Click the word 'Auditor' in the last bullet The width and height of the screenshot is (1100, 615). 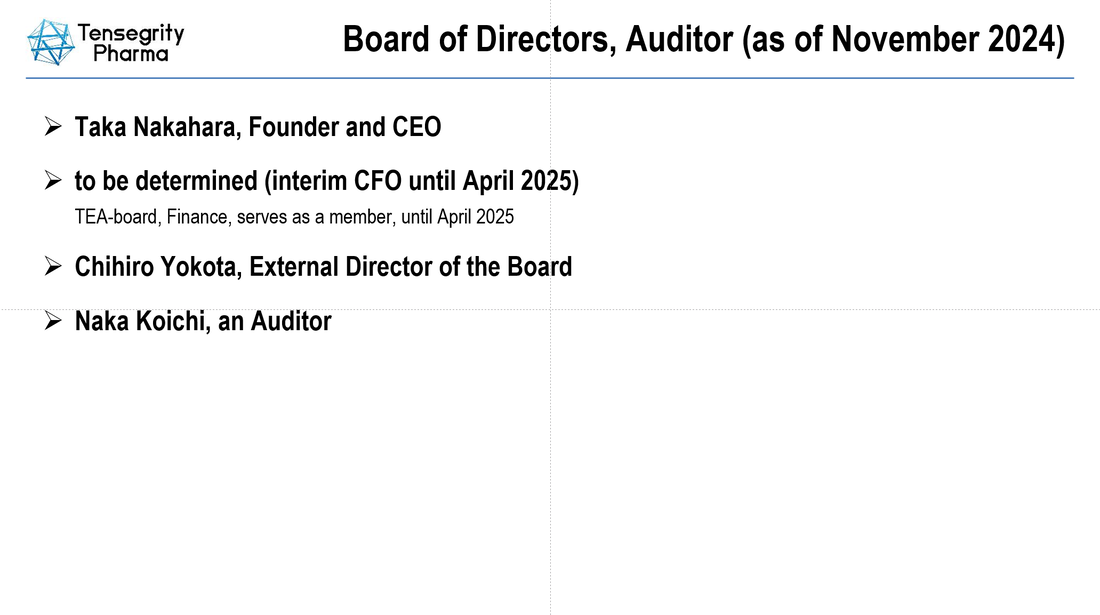coord(291,321)
